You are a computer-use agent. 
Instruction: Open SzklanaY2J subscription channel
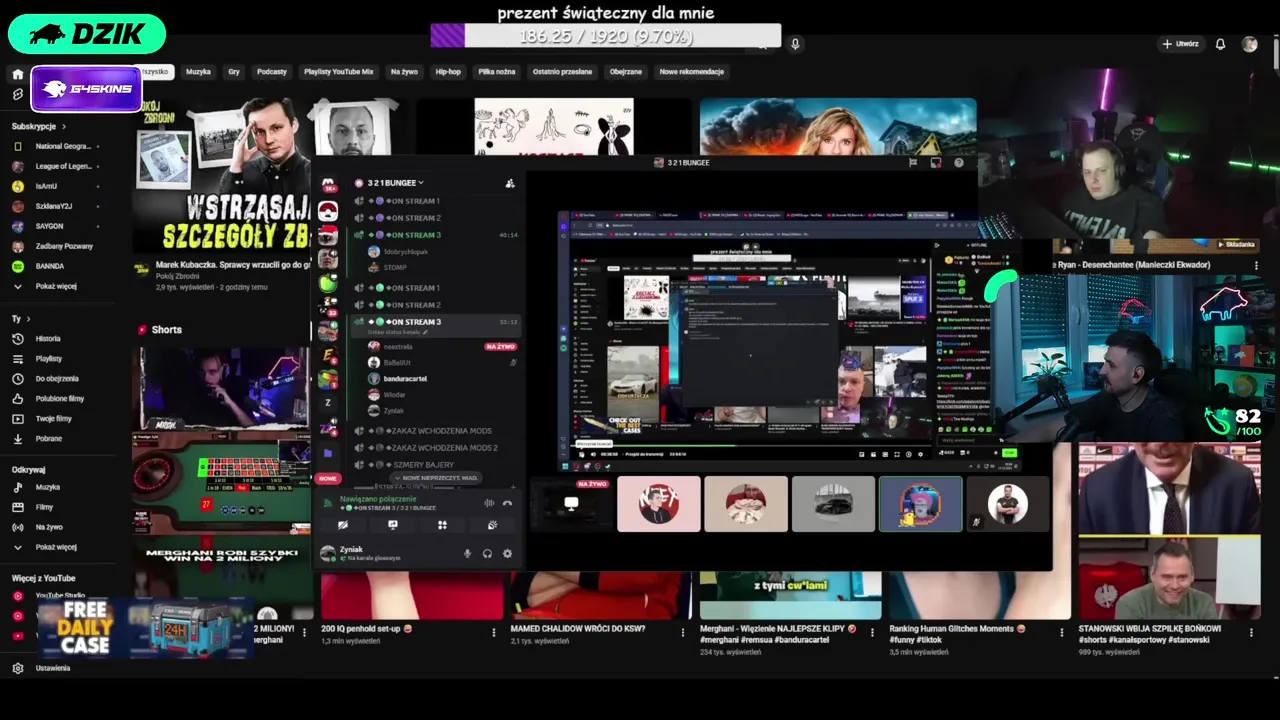click(54, 206)
